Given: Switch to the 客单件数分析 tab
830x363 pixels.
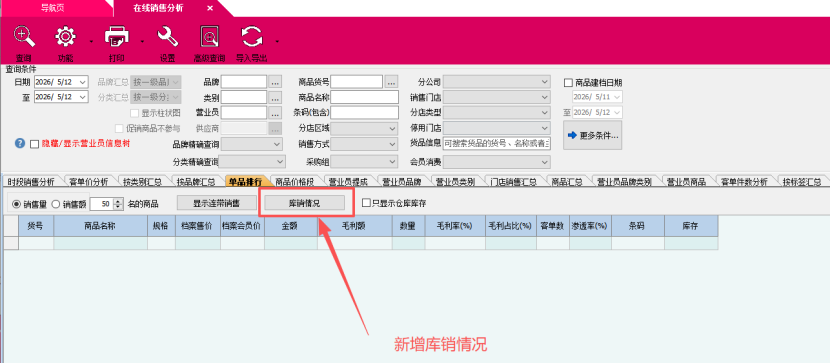Looking at the screenshot, I should point(744,182).
